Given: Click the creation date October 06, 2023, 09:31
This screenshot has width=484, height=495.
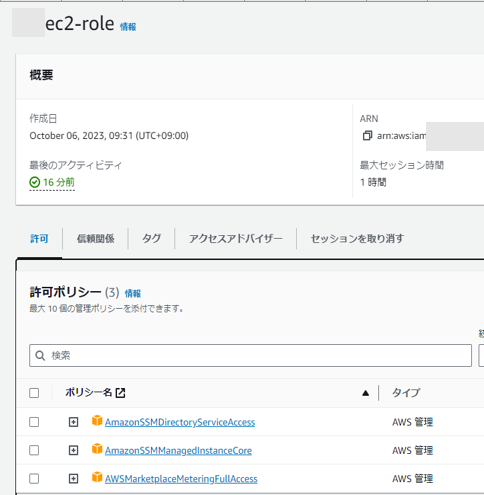Looking at the screenshot, I should 109,136.
